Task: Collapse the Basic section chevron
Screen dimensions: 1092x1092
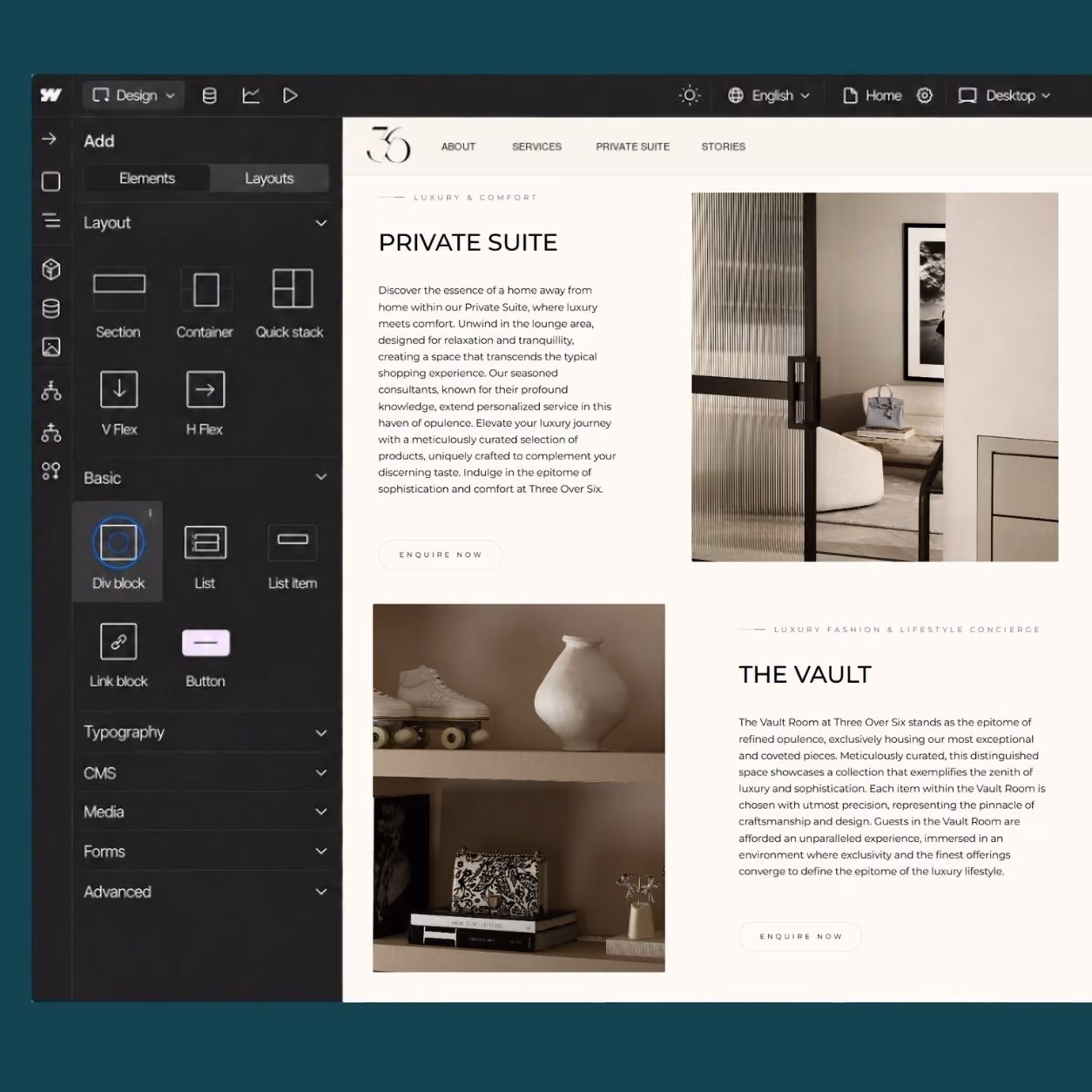Action: point(321,477)
